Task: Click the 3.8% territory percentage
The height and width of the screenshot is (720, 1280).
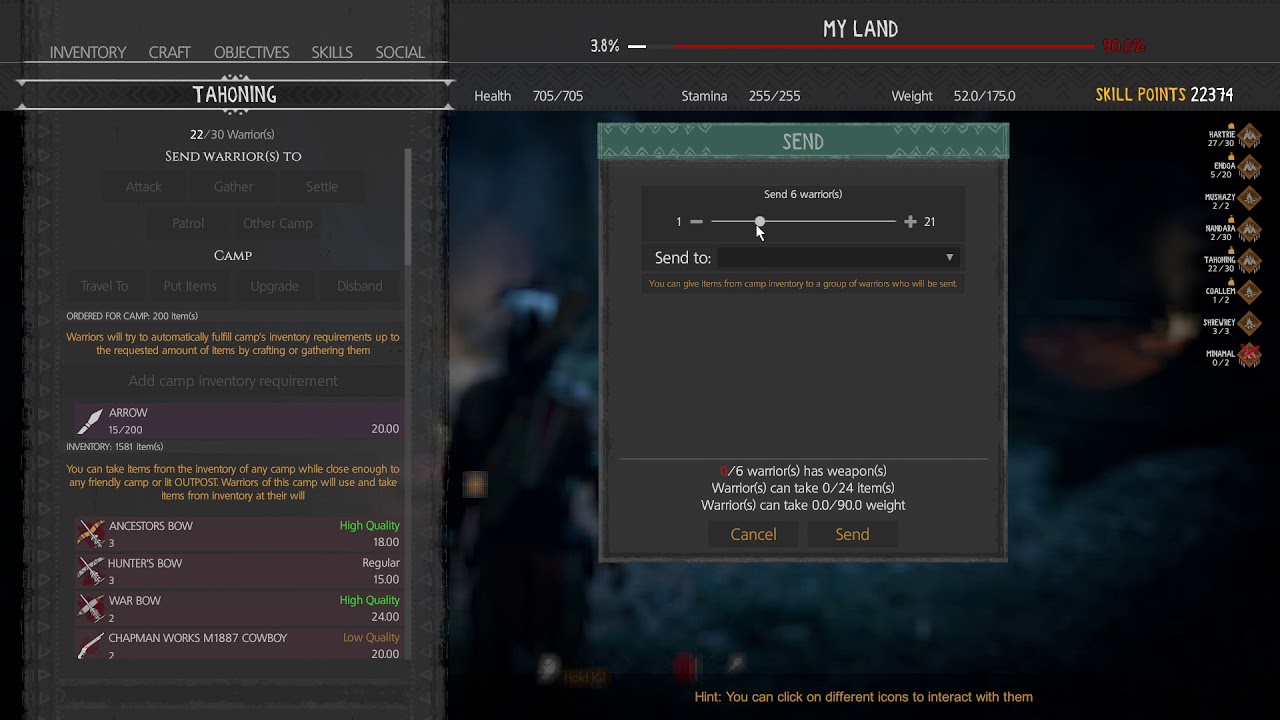Action: (605, 46)
